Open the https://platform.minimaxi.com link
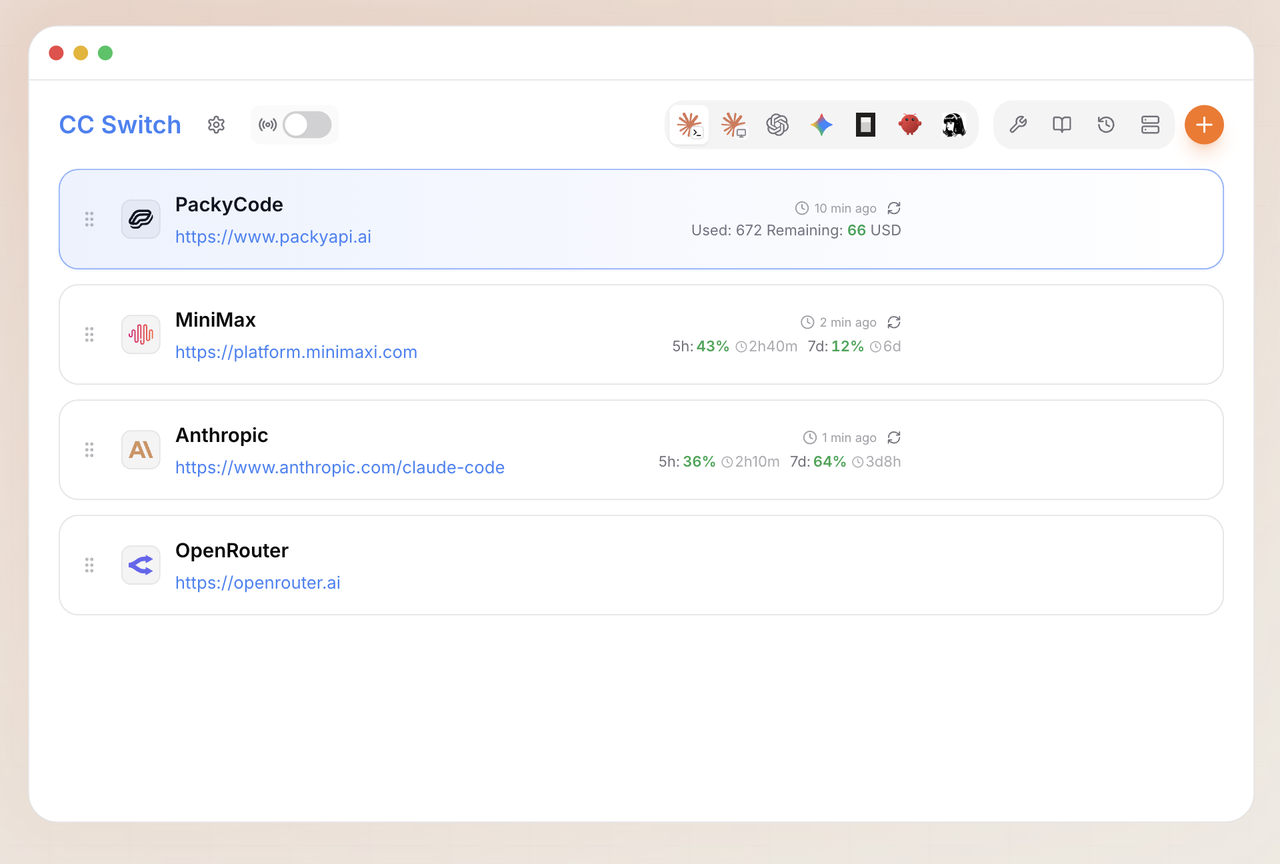Viewport: 1280px width, 864px height. [296, 352]
